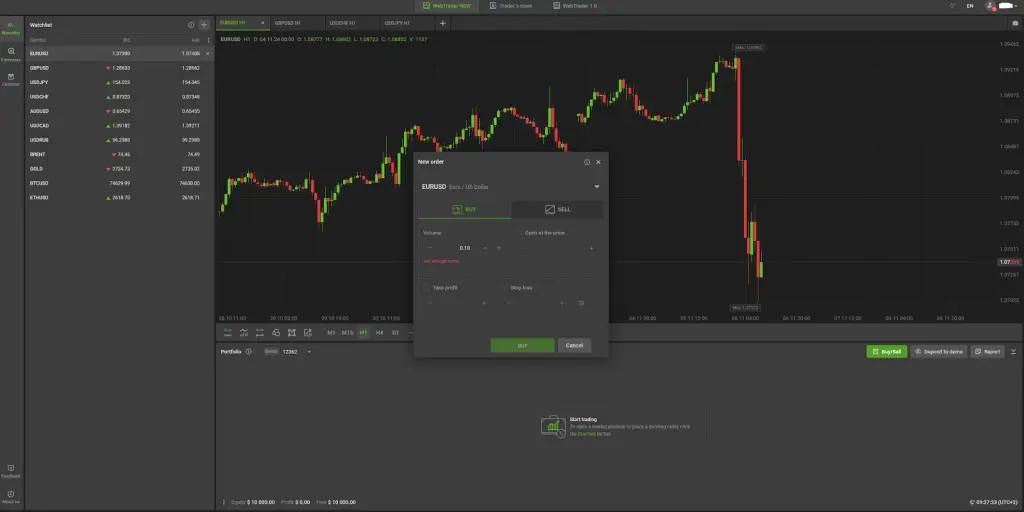Click the Watchlist info icon
The height and width of the screenshot is (512, 1024).
[191, 25]
